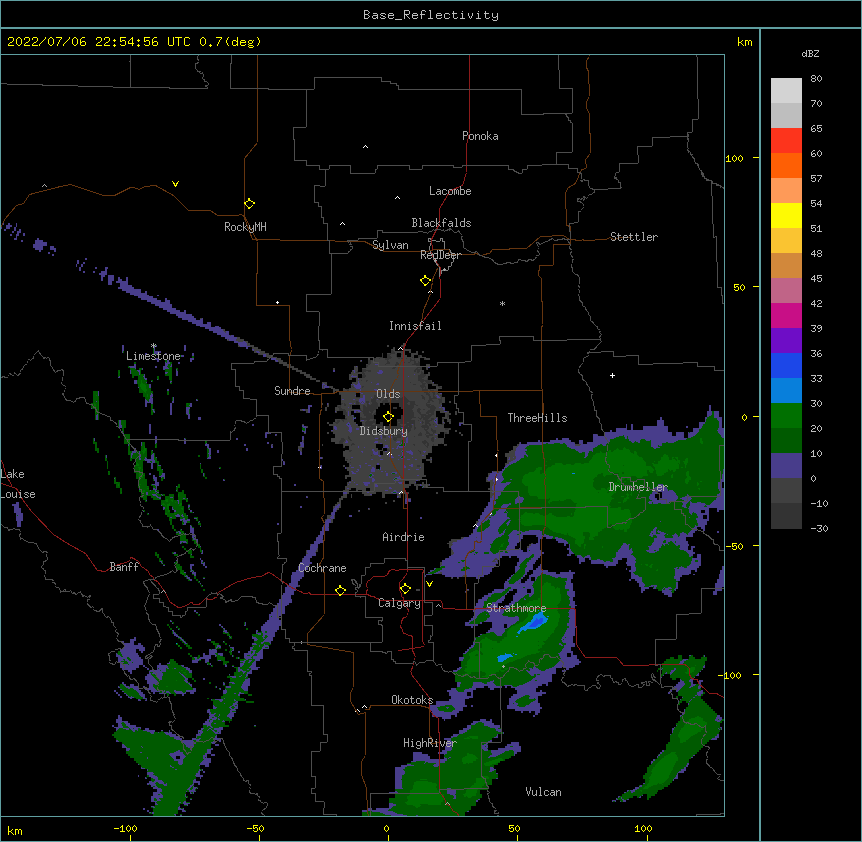Image resolution: width=862 pixels, height=842 pixels.
Task: Select the light blue 30-33 dBZ legend swatch
Action: pyautogui.click(x=786, y=391)
